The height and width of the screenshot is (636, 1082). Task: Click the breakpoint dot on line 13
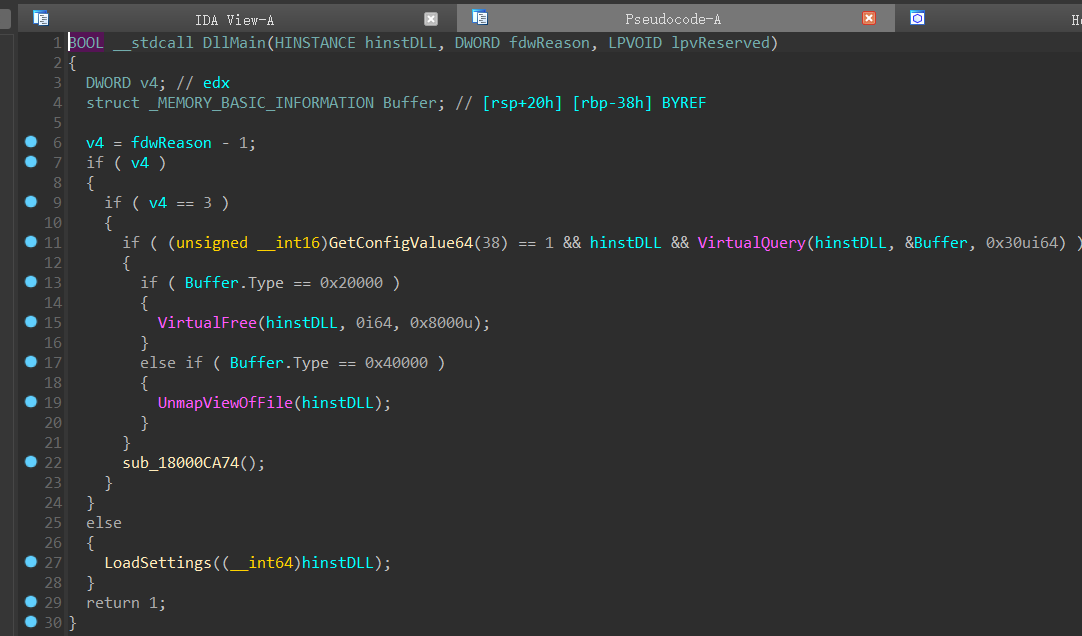(x=30, y=282)
